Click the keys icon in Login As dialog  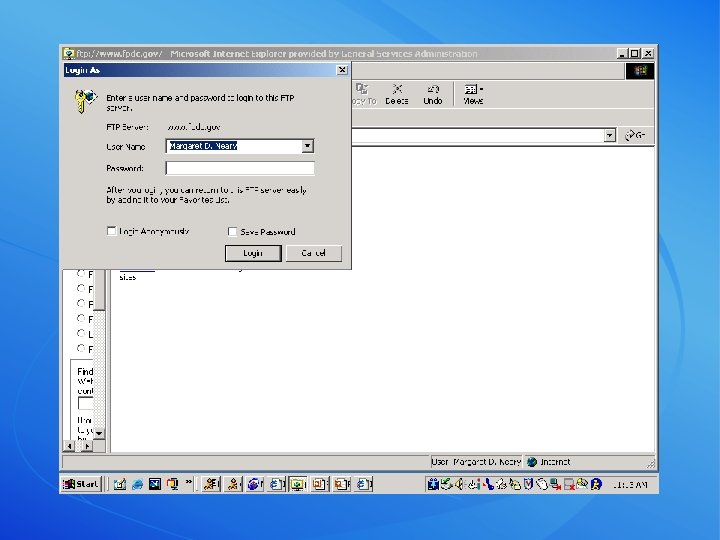tap(85, 101)
